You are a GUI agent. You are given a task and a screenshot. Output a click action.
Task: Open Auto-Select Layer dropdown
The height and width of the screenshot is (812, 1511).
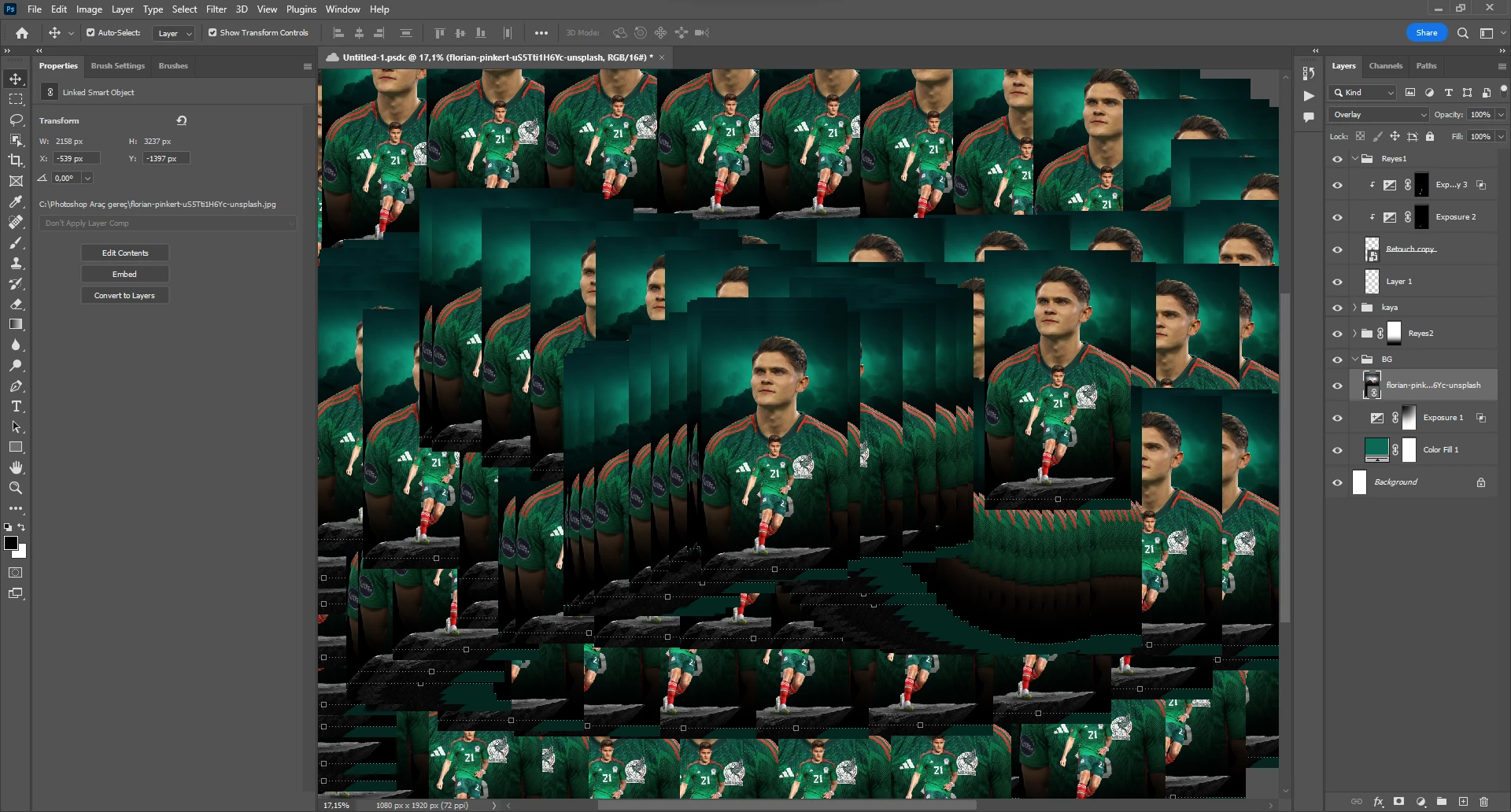174,33
